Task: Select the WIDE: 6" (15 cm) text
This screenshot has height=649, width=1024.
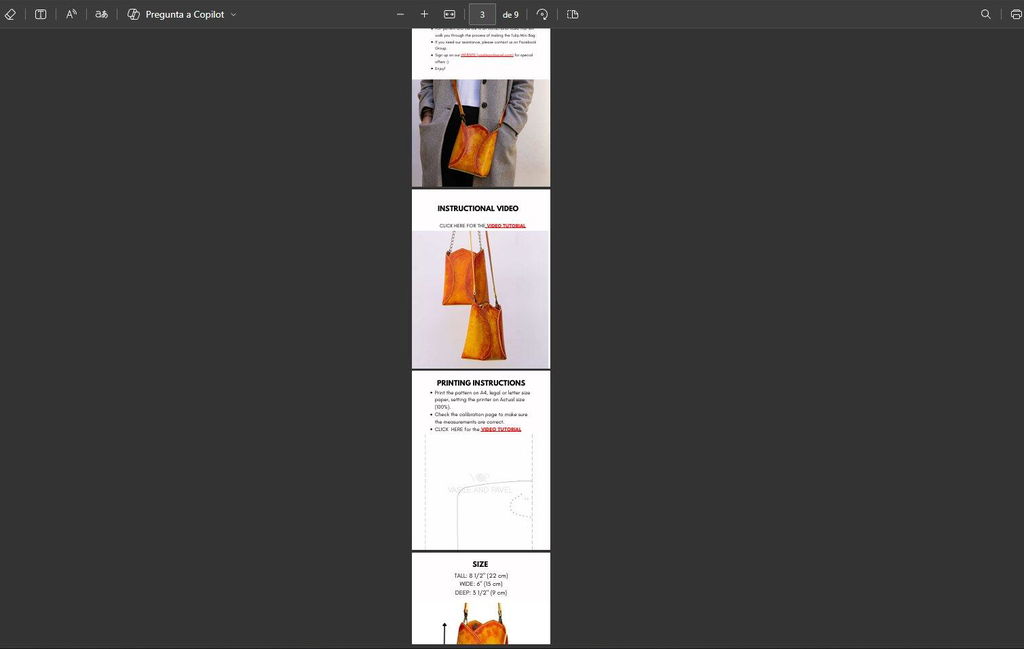Action: [x=481, y=584]
